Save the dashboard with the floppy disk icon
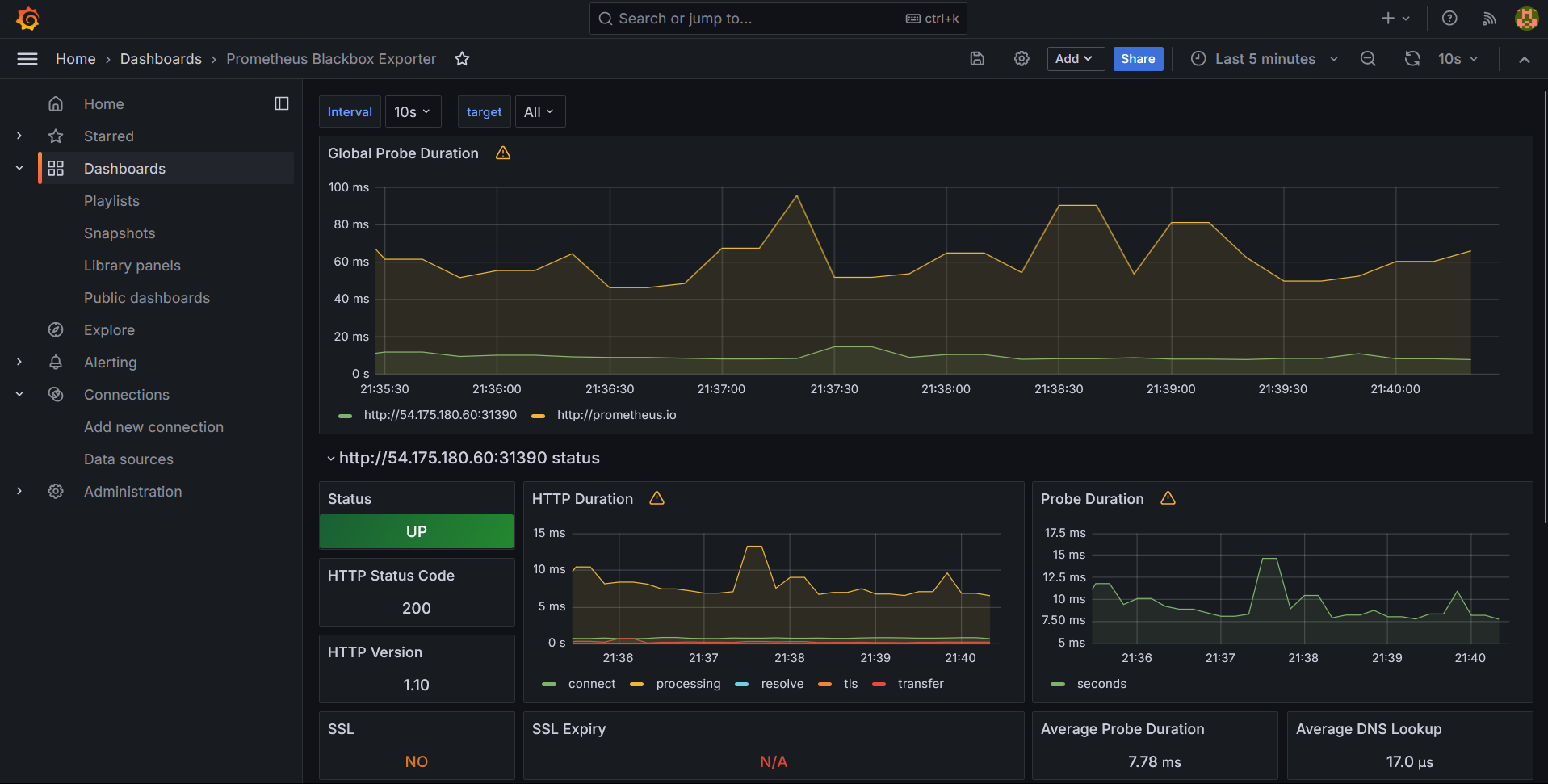 (x=977, y=59)
